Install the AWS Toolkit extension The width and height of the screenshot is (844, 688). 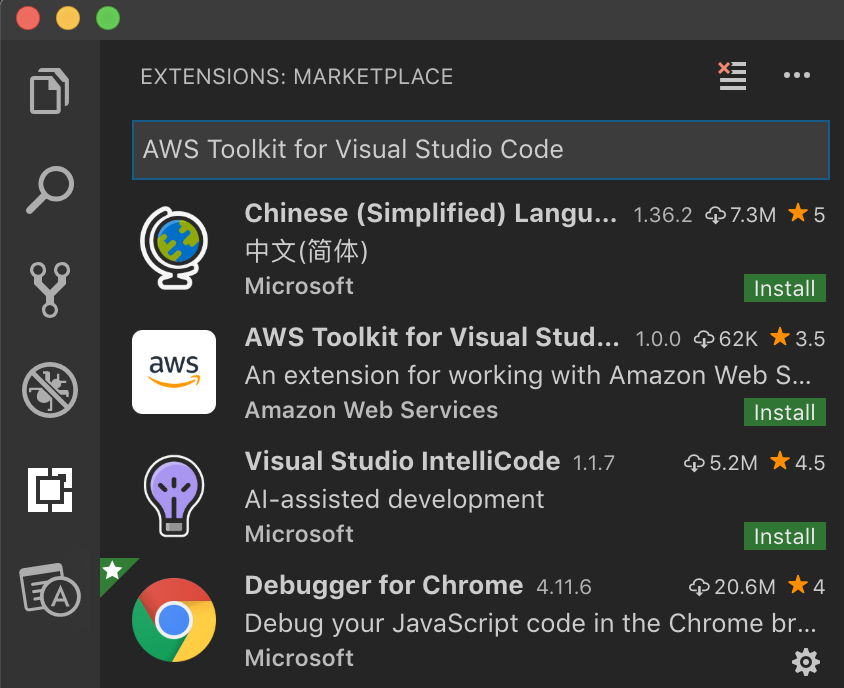784,412
